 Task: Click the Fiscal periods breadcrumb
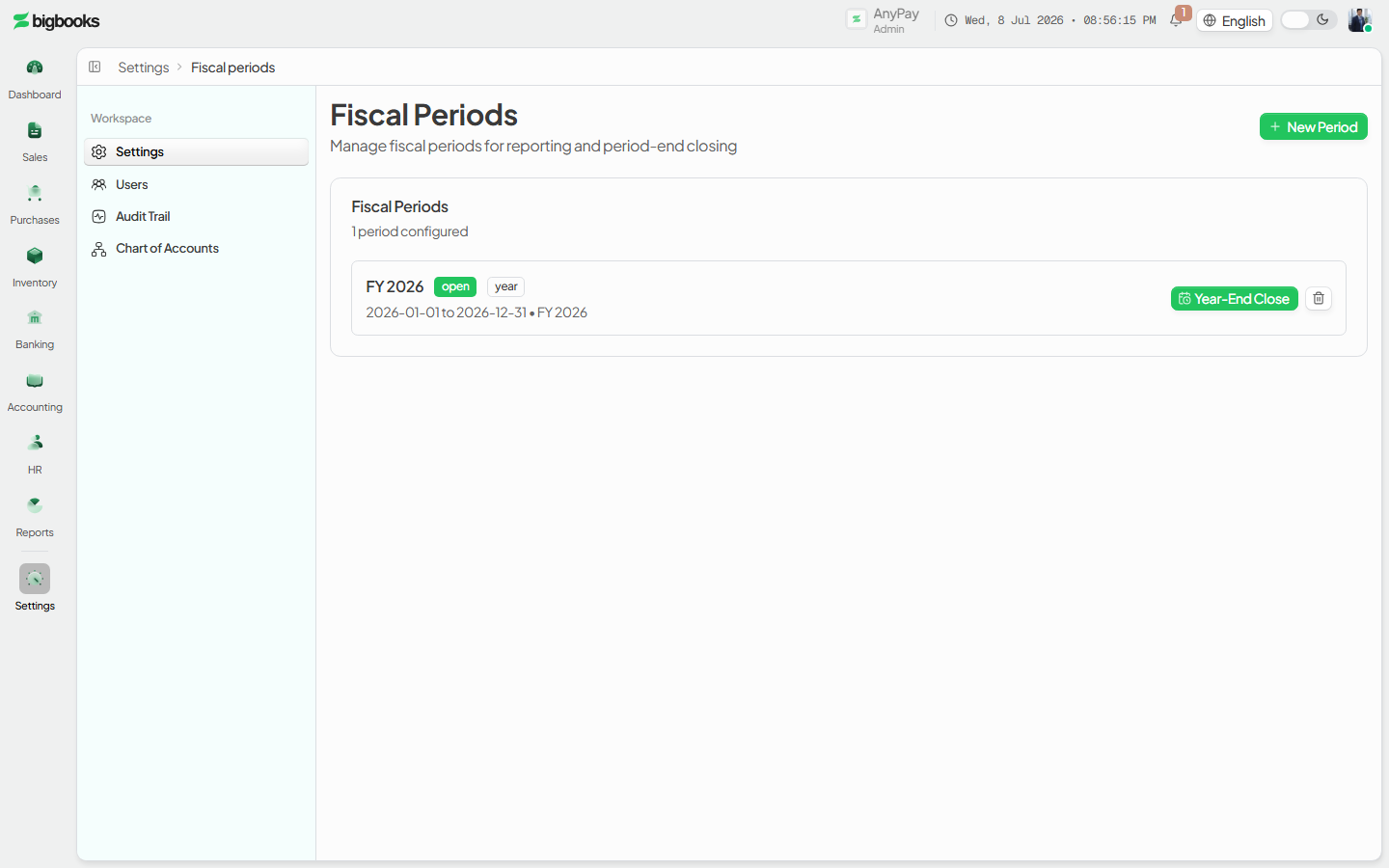coord(232,68)
